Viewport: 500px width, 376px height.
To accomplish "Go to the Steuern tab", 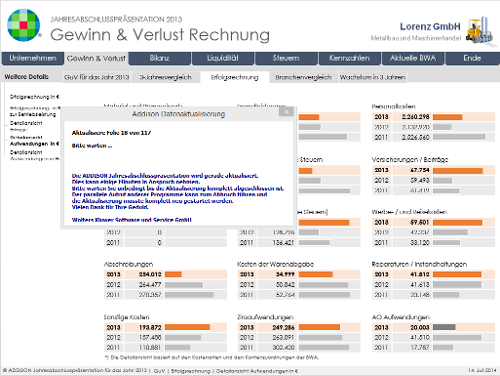I will pos(286,58).
